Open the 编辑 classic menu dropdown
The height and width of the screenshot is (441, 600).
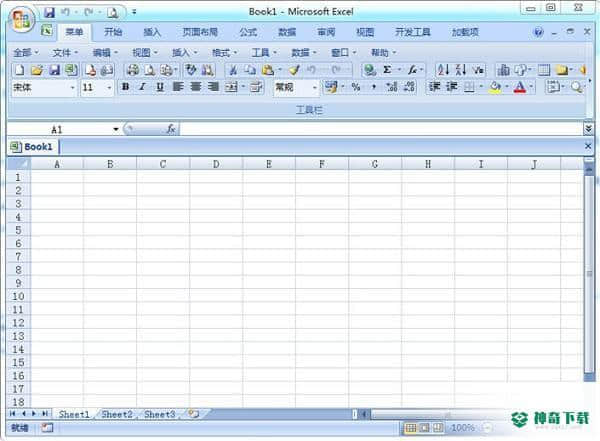(x=105, y=52)
